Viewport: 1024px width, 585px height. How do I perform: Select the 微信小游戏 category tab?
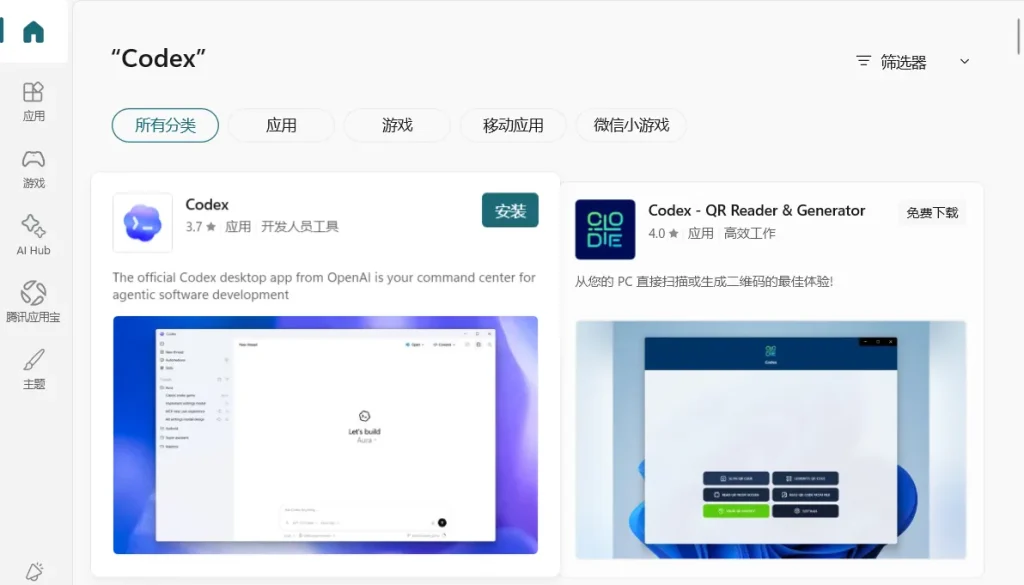point(631,125)
